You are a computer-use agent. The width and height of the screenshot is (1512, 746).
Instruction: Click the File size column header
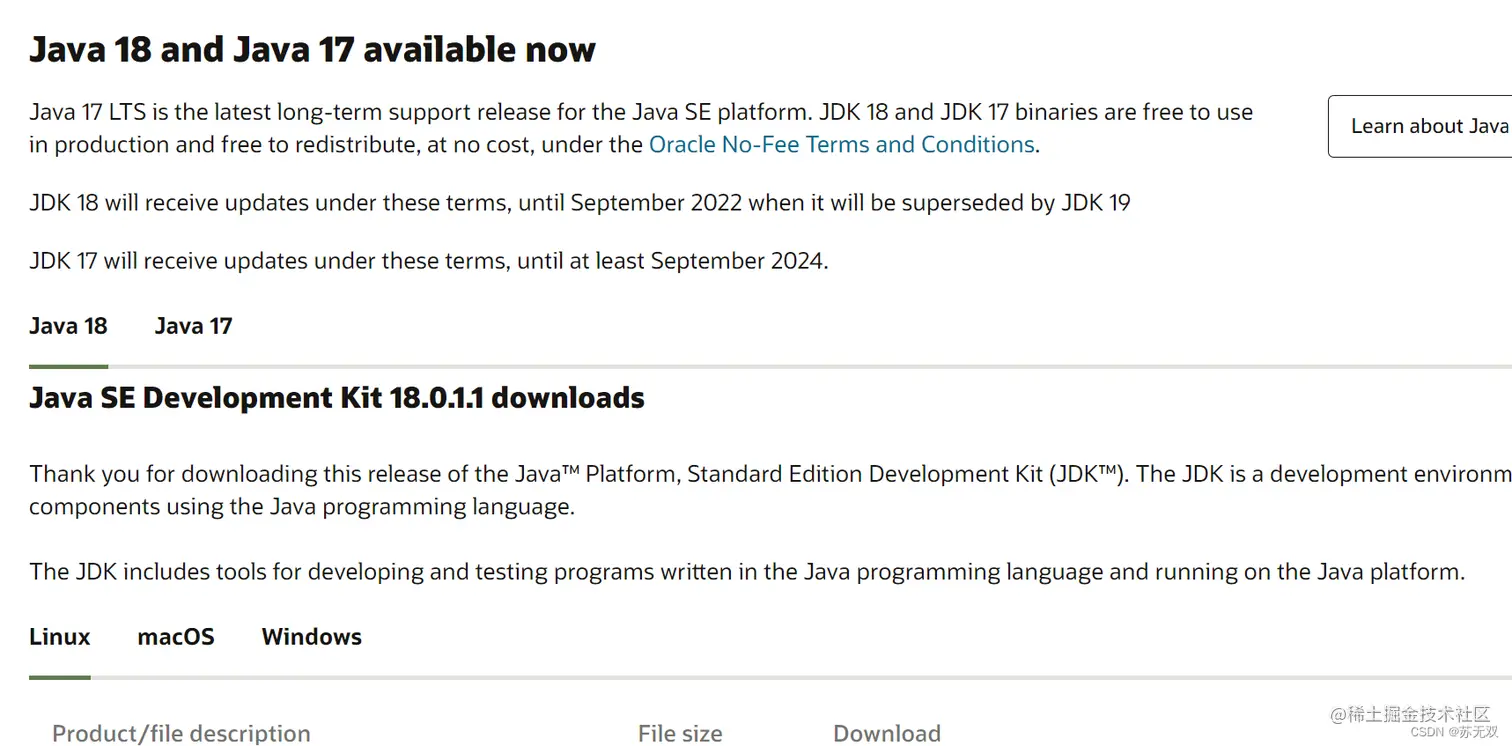tap(680, 733)
